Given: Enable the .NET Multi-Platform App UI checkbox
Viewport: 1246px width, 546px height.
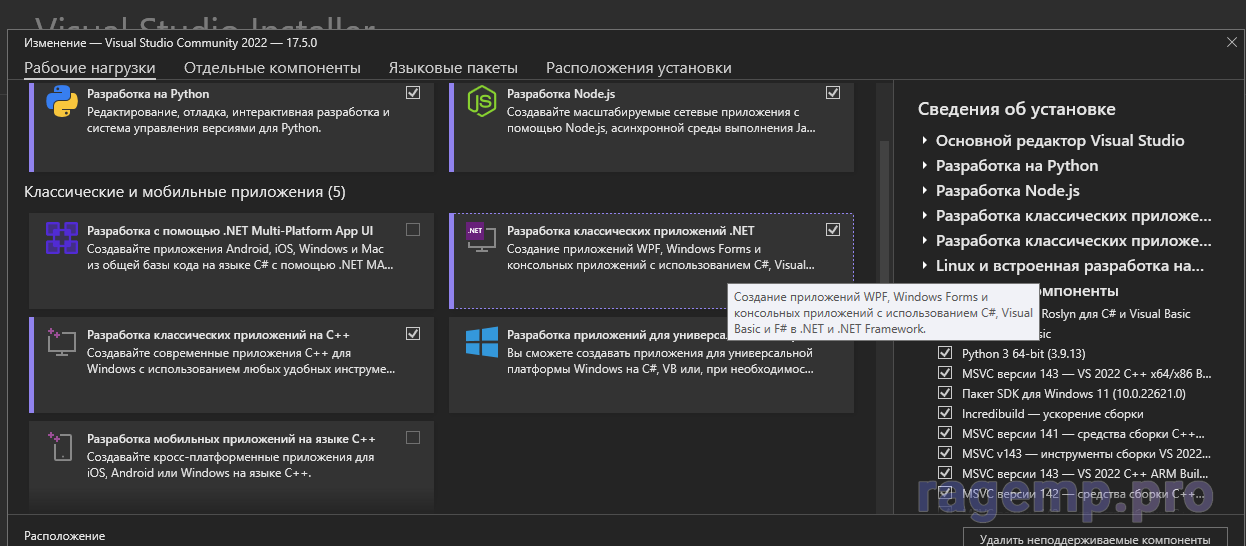Looking at the screenshot, I should pyautogui.click(x=413, y=230).
